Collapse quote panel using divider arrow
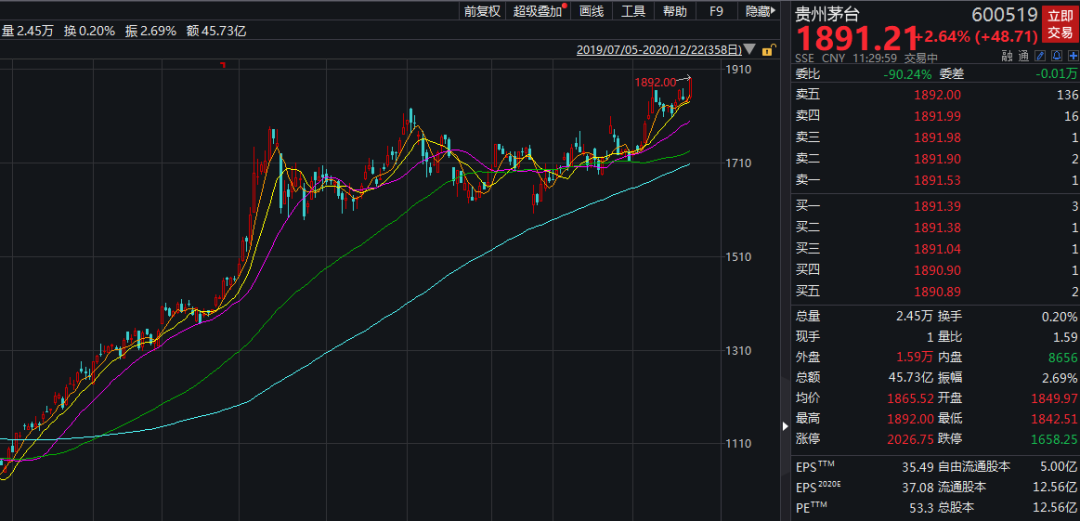Viewport: 1080px width, 521px height. pyautogui.click(x=784, y=427)
